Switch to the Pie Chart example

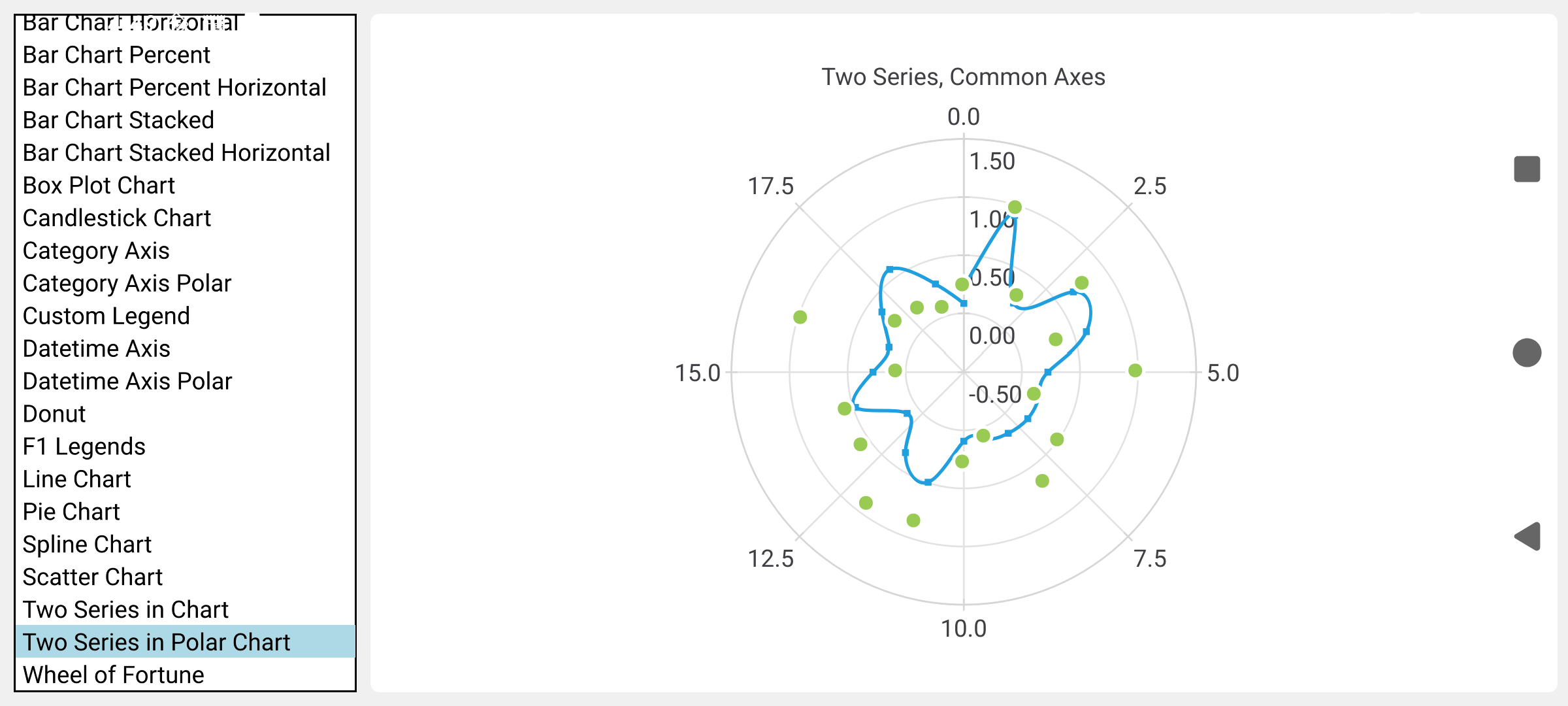point(71,512)
